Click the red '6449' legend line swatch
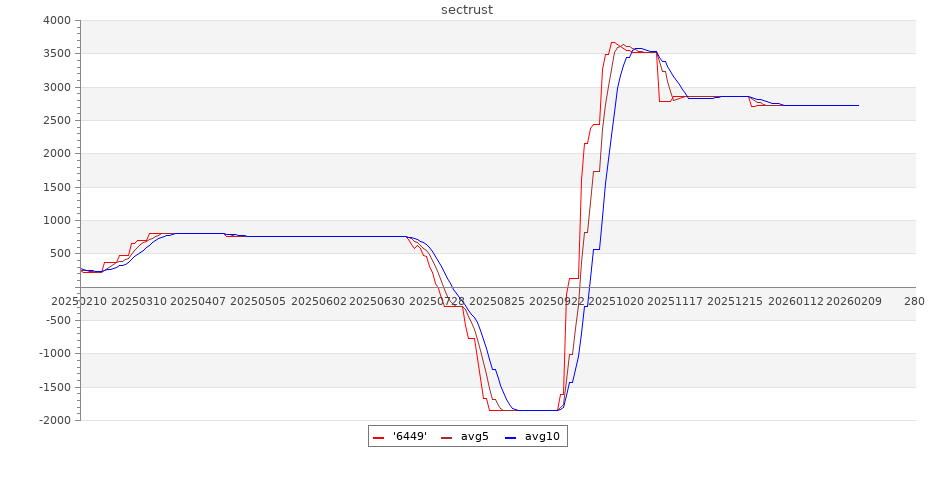This screenshot has width=935, height=500. (x=378, y=437)
